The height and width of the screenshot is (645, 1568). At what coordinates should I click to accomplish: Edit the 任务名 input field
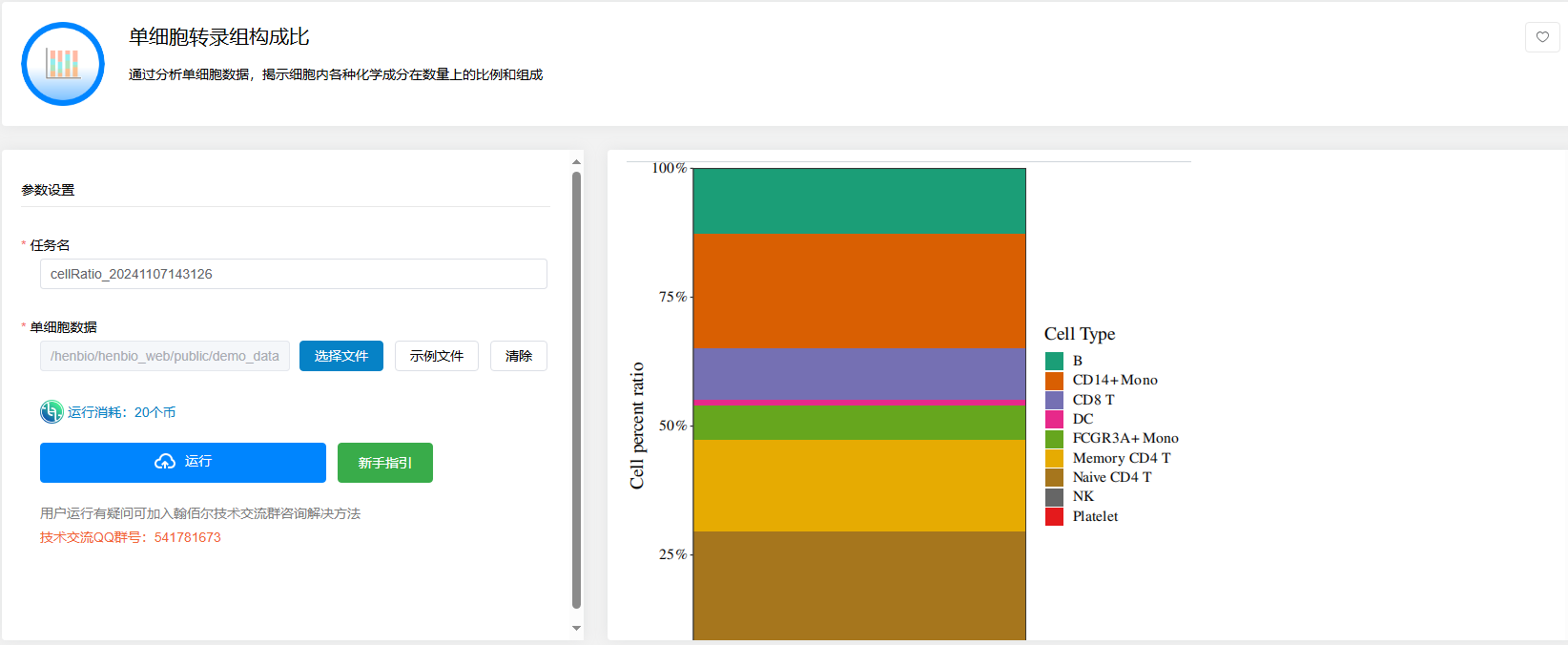tap(294, 274)
